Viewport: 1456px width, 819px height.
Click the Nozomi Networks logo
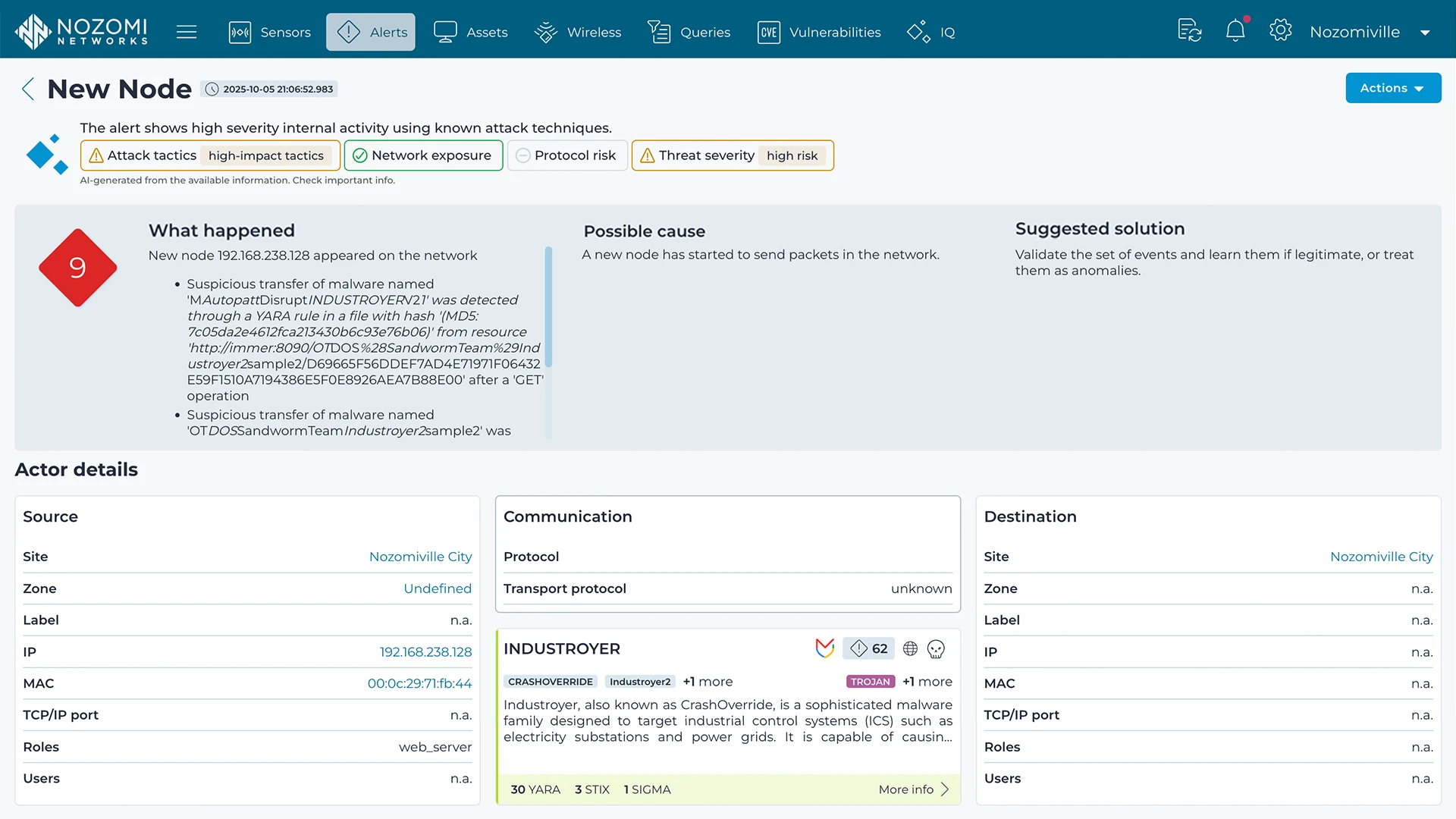(x=81, y=31)
